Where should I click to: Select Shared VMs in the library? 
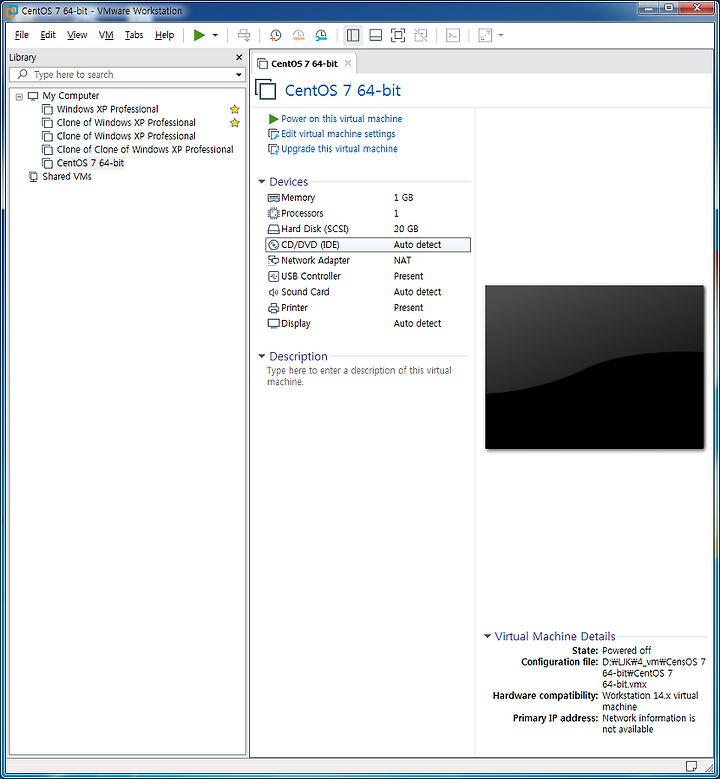(67, 176)
